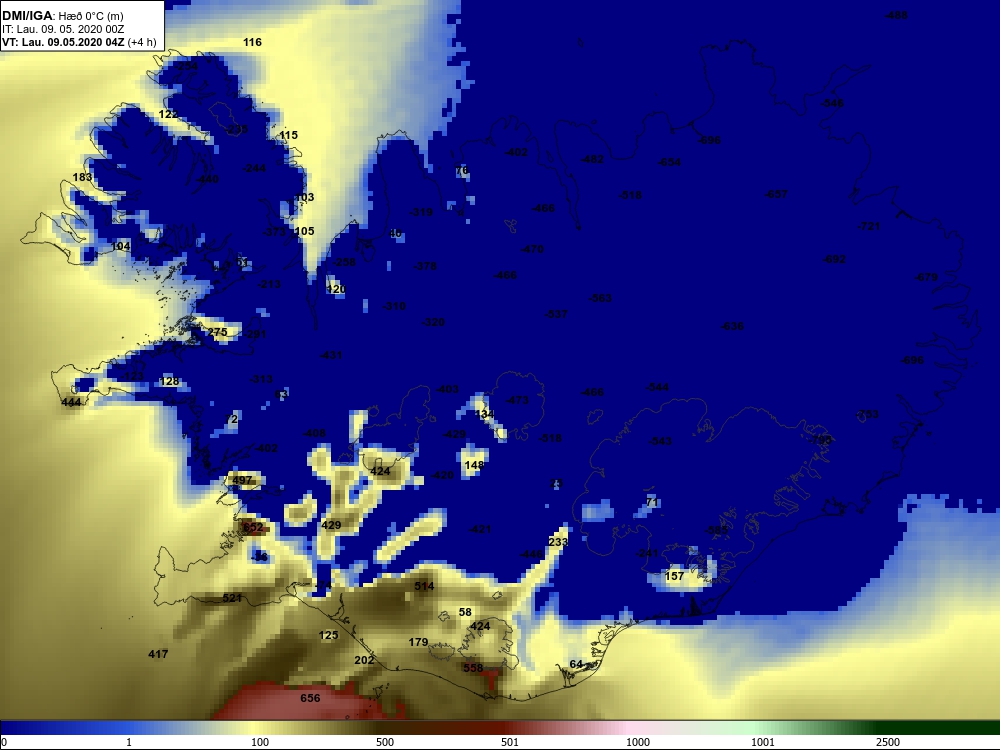
Task: Click the legend label '2500'
Action: point(888,742)
